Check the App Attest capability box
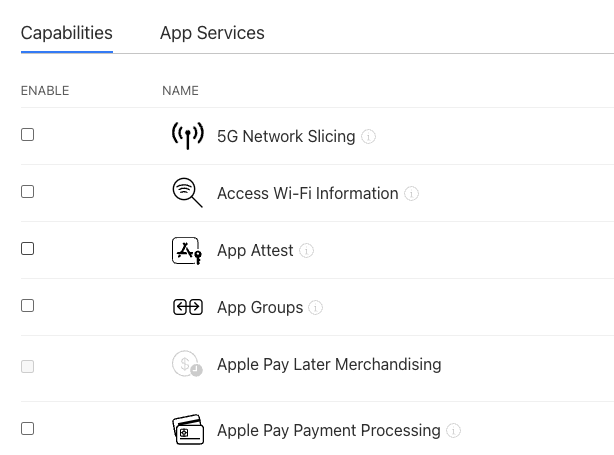 click(x=27, y=249)
